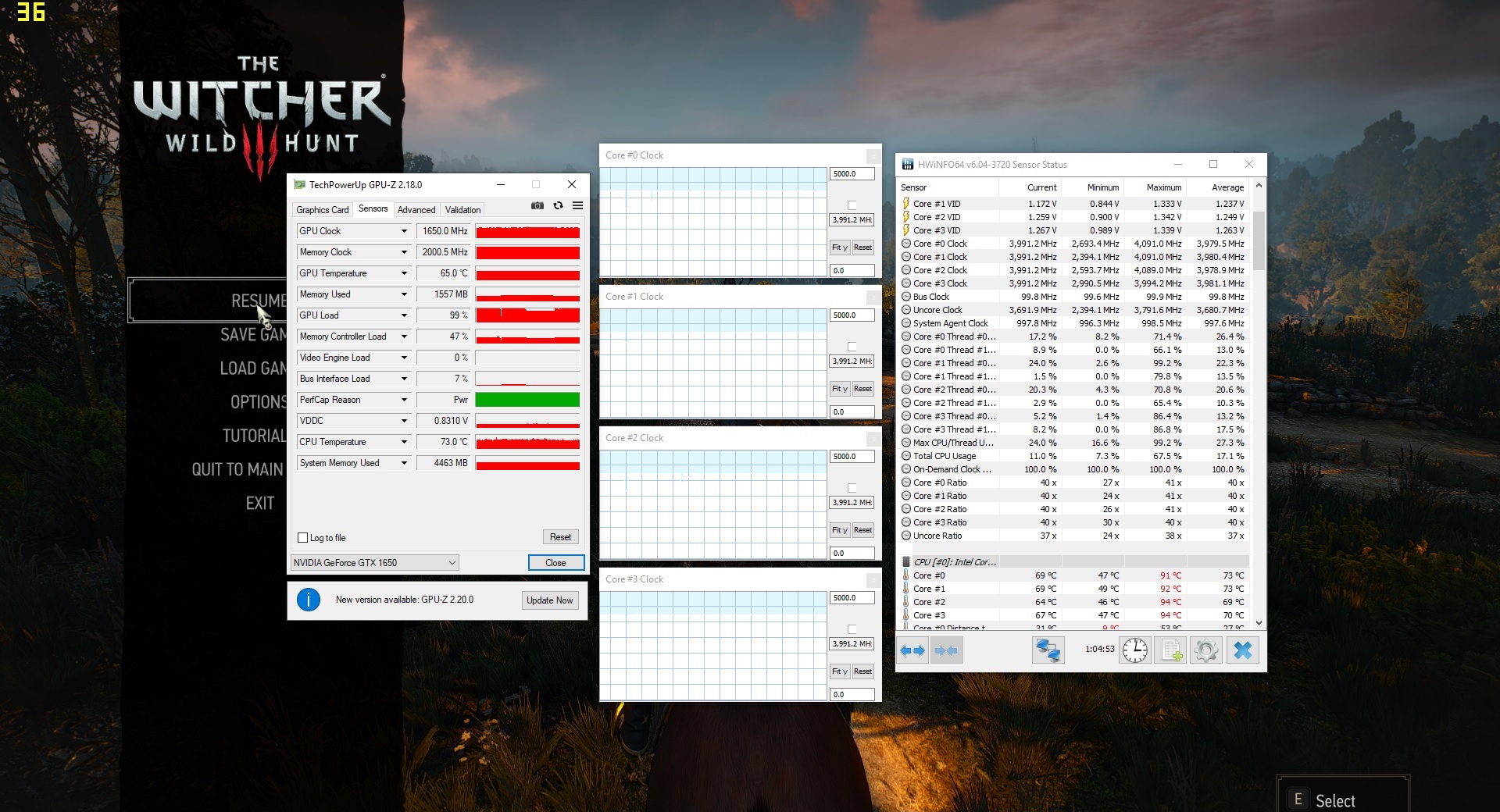Screen dimensions: 1500x812
Task: Click the blue info icon in update notice
Action: (309, 600)
